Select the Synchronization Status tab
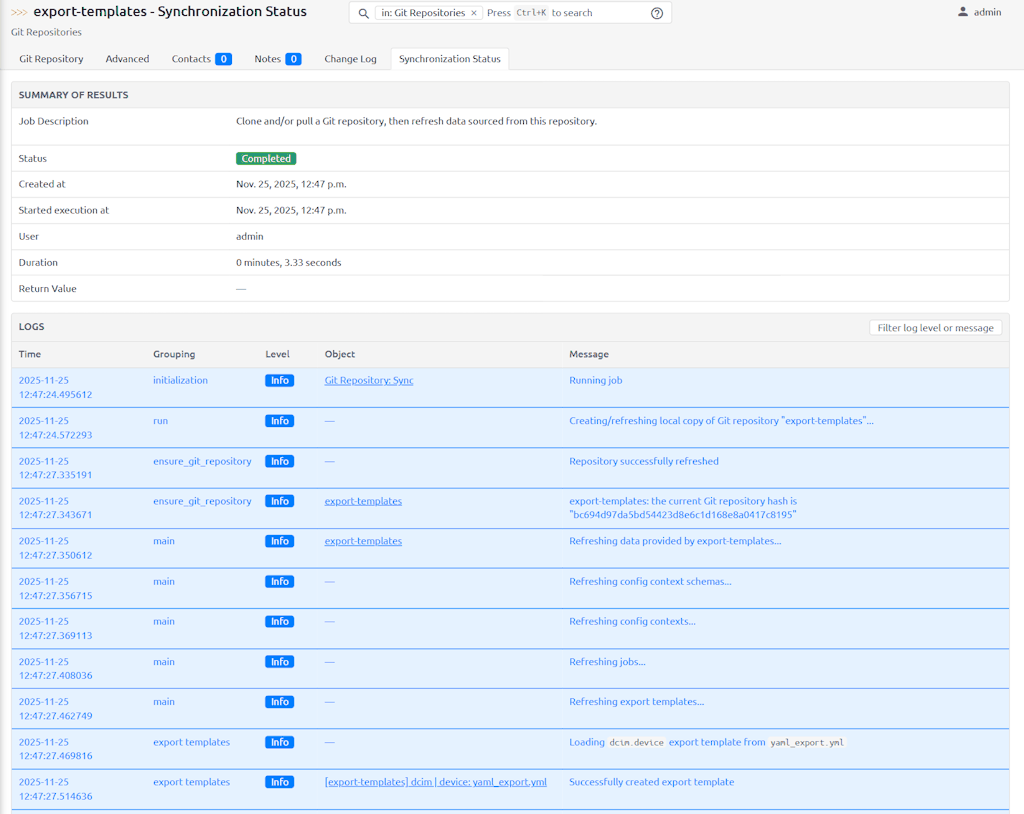The height and width of the screenshot is (814, 1024). click(x=449, y=59)
